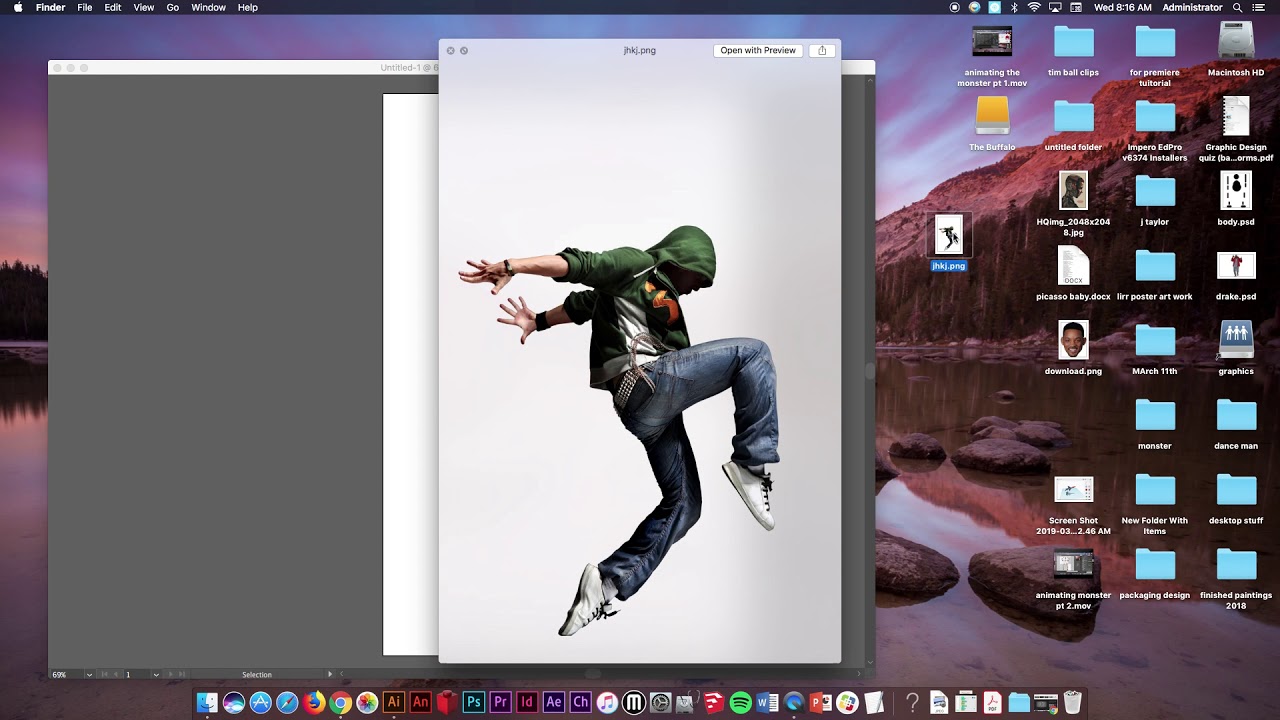
Task: Click the Administrator user menu
Action: tap(1192, 7)
